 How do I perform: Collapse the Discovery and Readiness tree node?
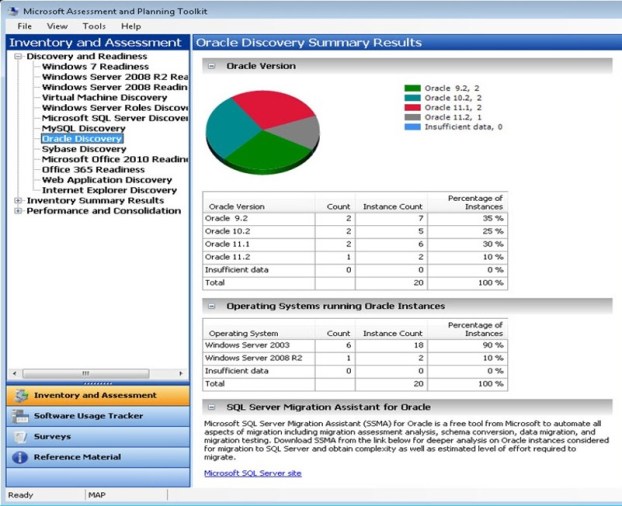tap(18, 57)
